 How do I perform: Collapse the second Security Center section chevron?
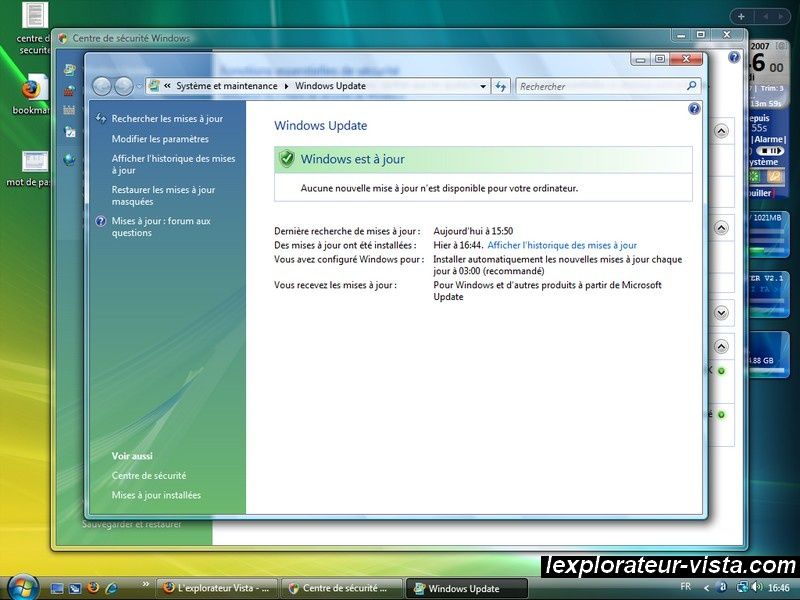pos(721,228)
